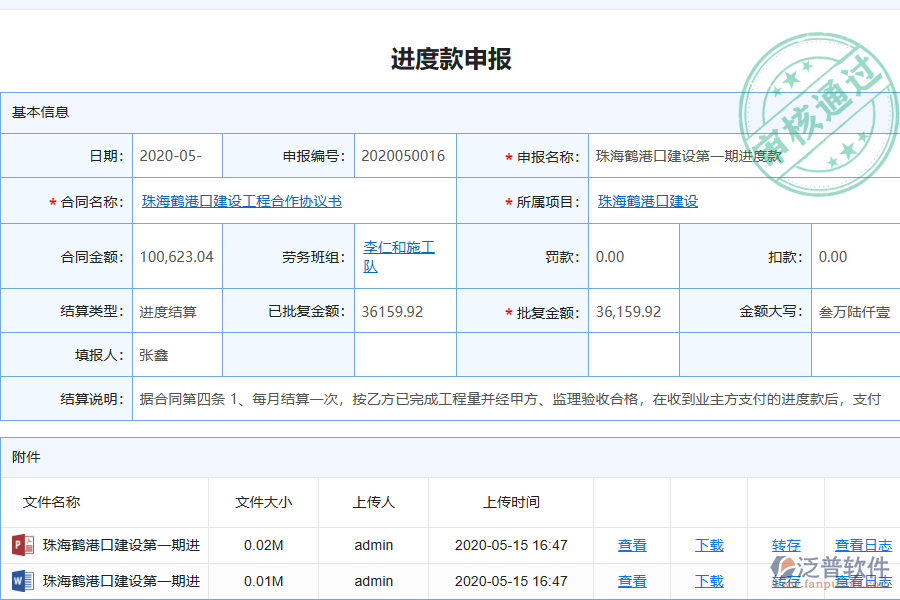Open the 珠海鹤港口建设 project link

646,201
